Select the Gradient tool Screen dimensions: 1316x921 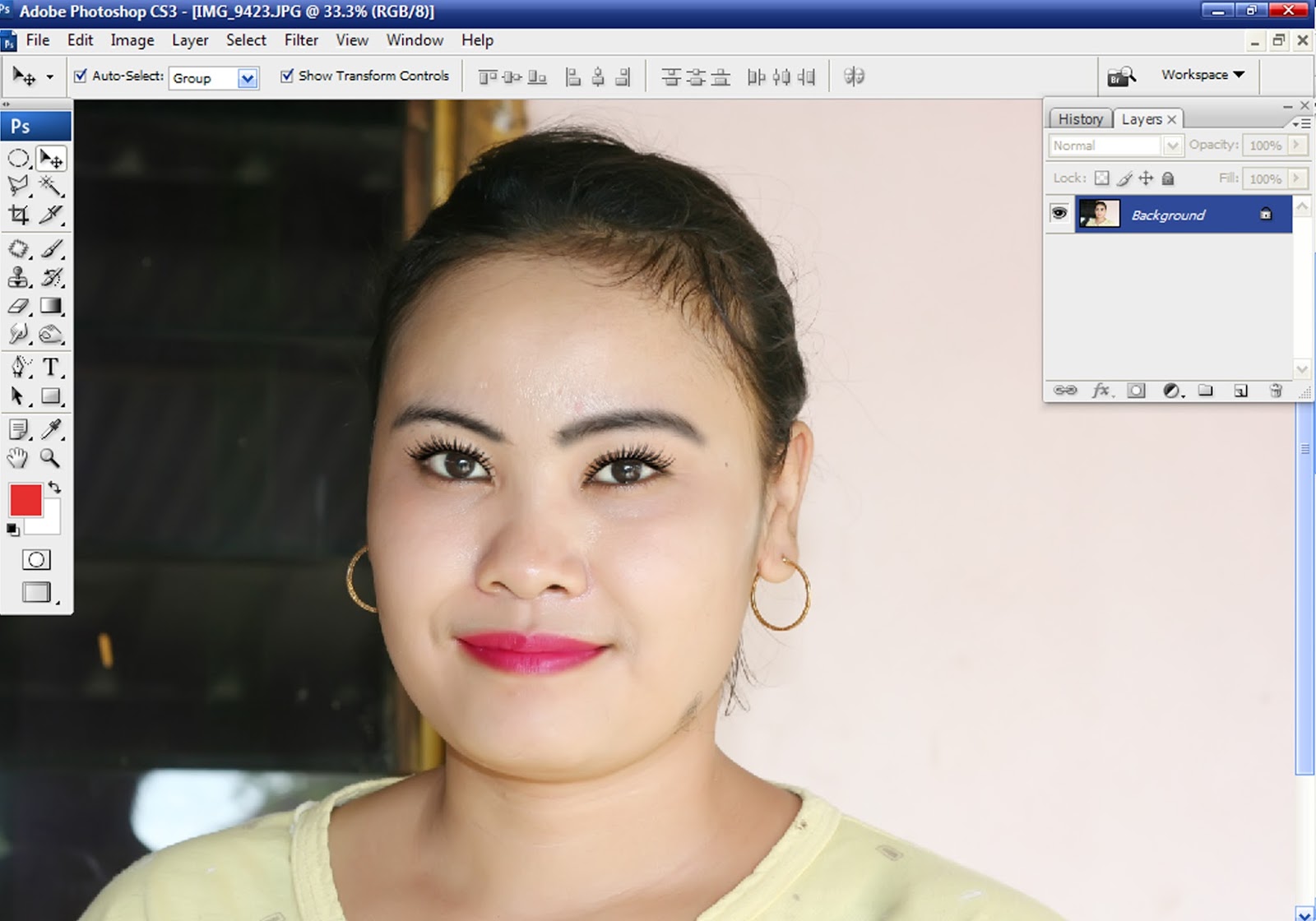51,306
